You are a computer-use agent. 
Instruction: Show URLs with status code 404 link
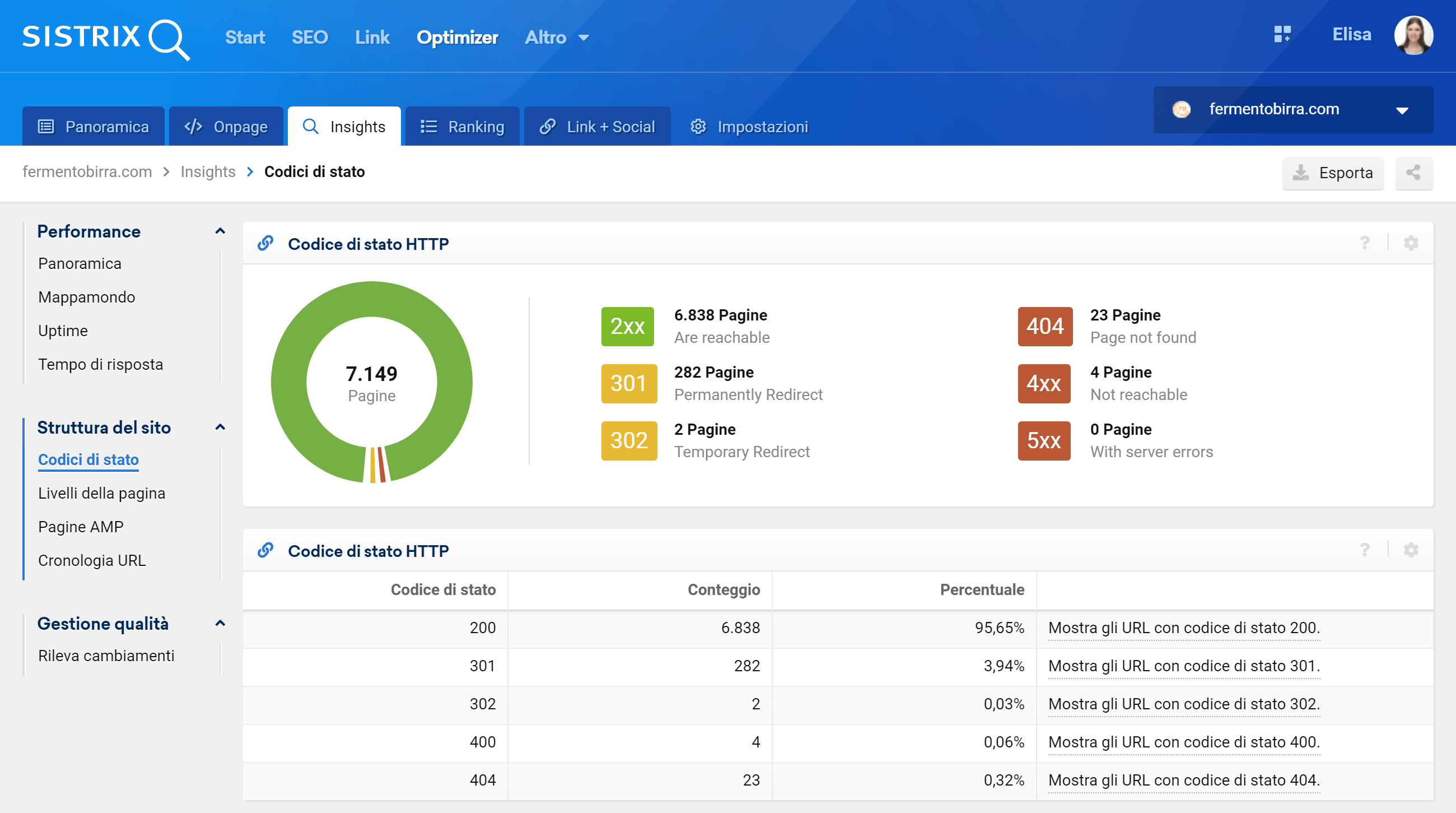1184,780
